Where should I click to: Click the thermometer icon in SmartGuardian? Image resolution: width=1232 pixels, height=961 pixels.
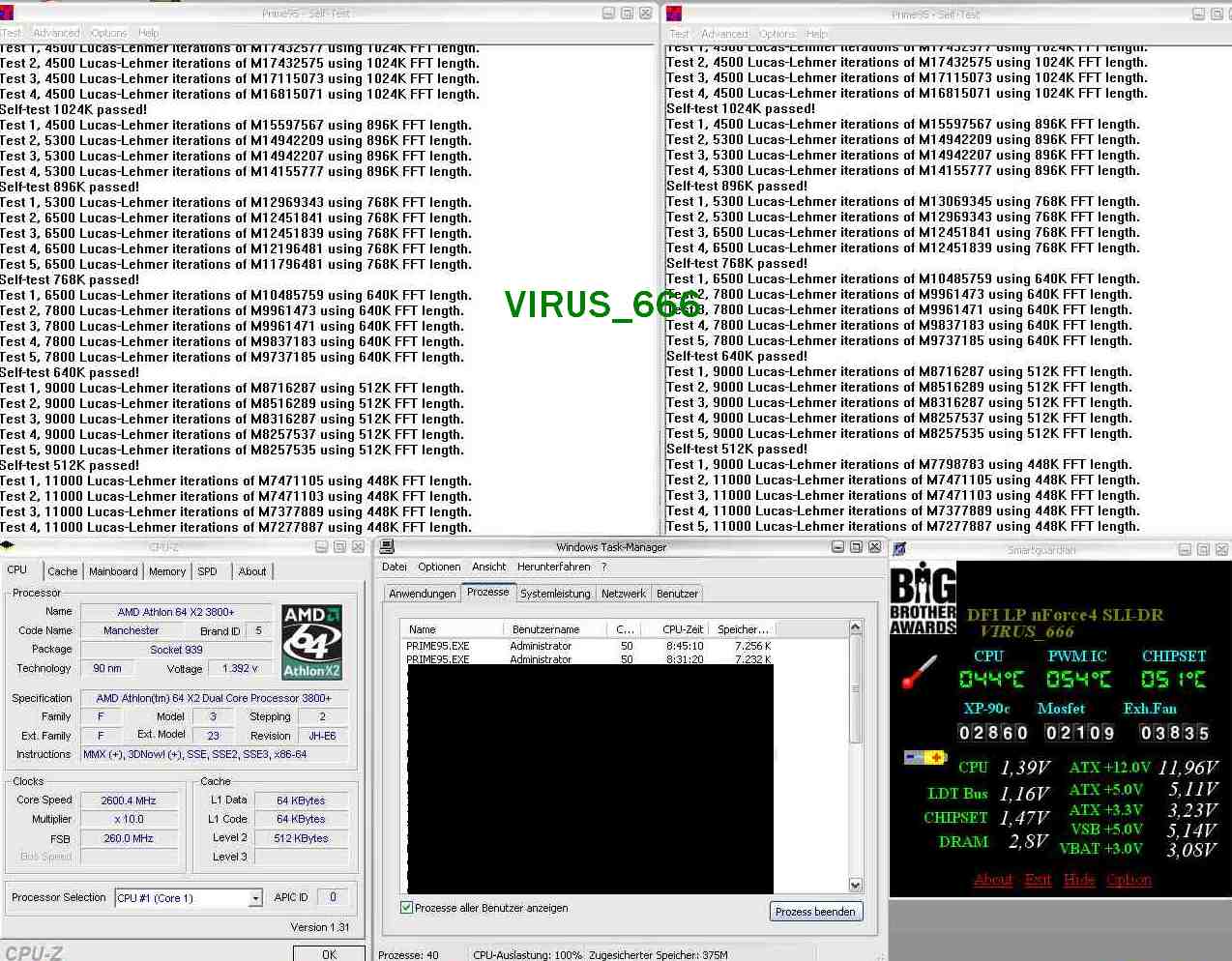click(920, 672)
